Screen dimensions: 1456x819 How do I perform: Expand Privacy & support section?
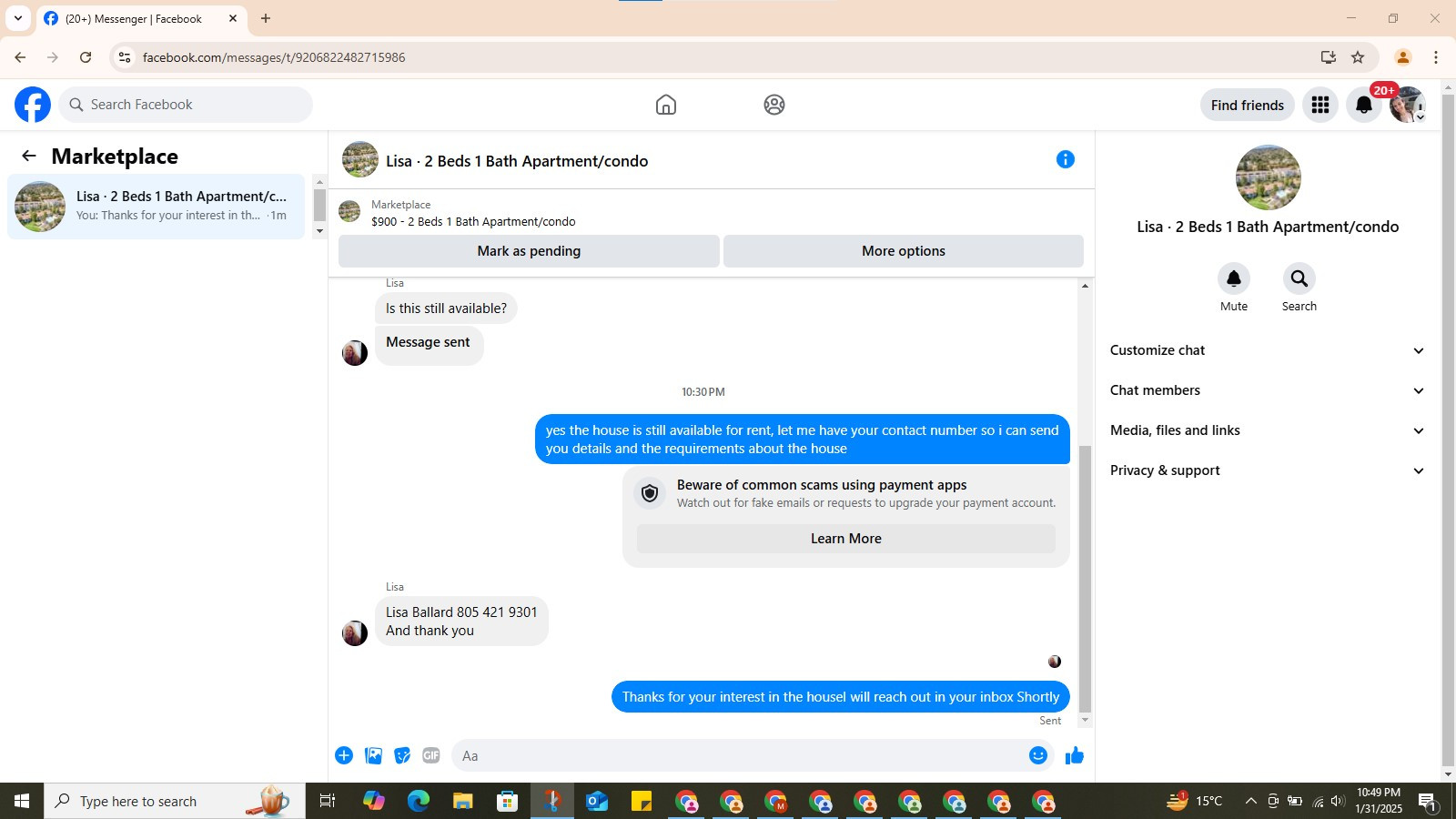click(1267, 470)
